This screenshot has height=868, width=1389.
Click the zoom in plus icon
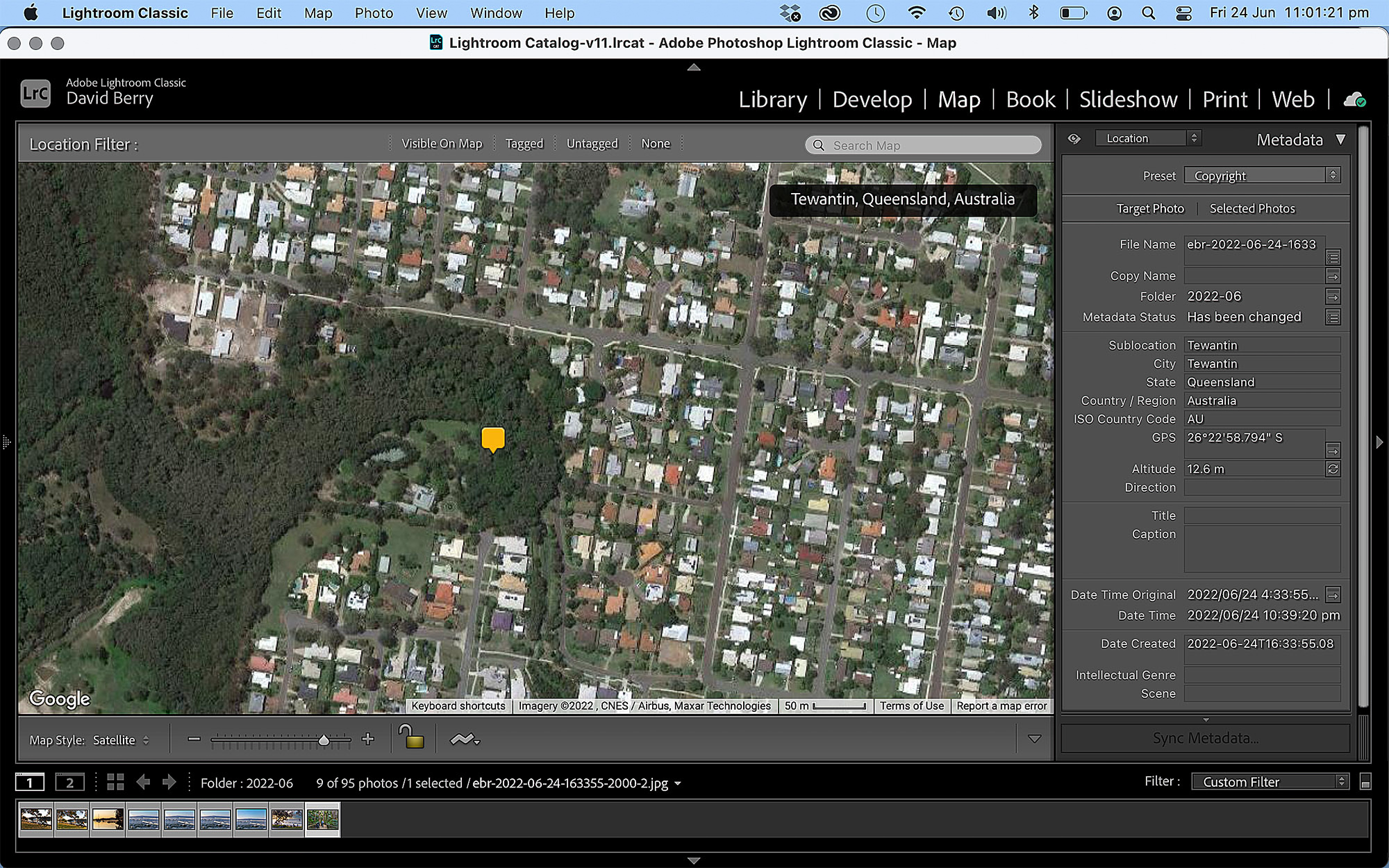point(368,740)
